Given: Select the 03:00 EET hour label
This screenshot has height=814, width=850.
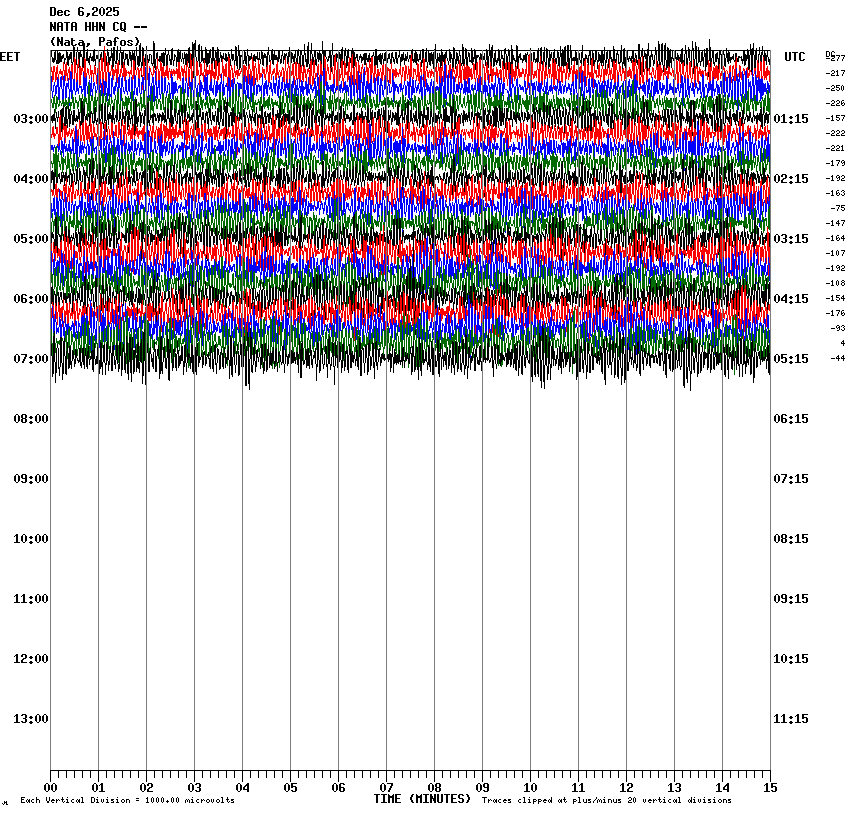Looking at the screenshot, I should [x=30, y=119].
